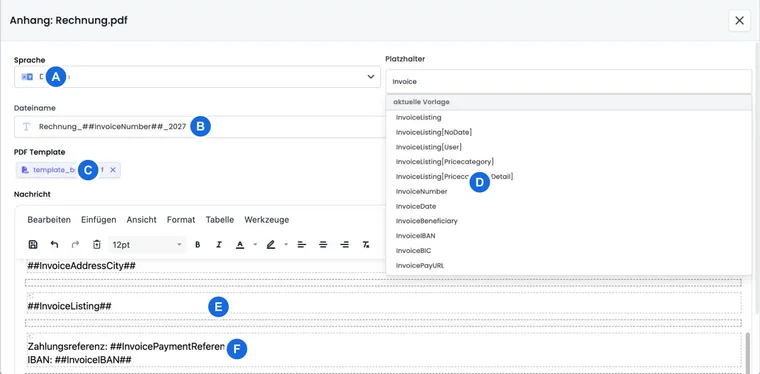Click the trash delete icon in toolbar
The width and height of the screenshot is (760, 374).
96,245
